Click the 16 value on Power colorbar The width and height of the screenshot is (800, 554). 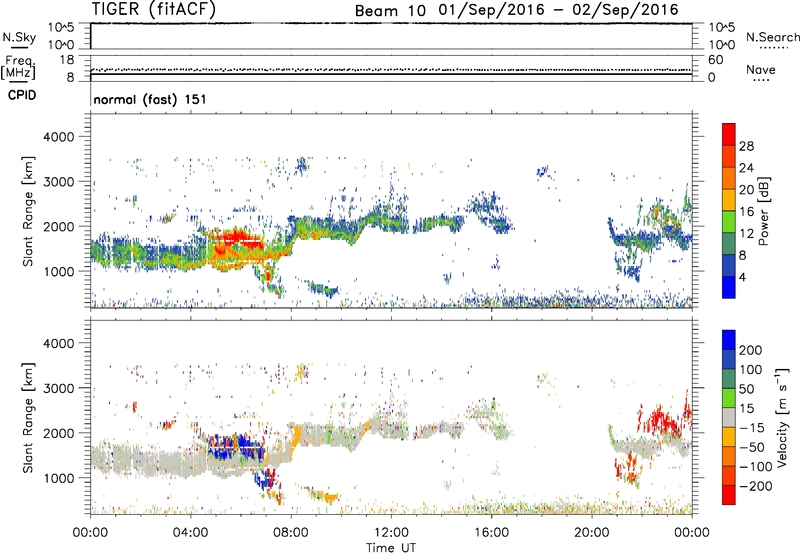tap(746, 212)
